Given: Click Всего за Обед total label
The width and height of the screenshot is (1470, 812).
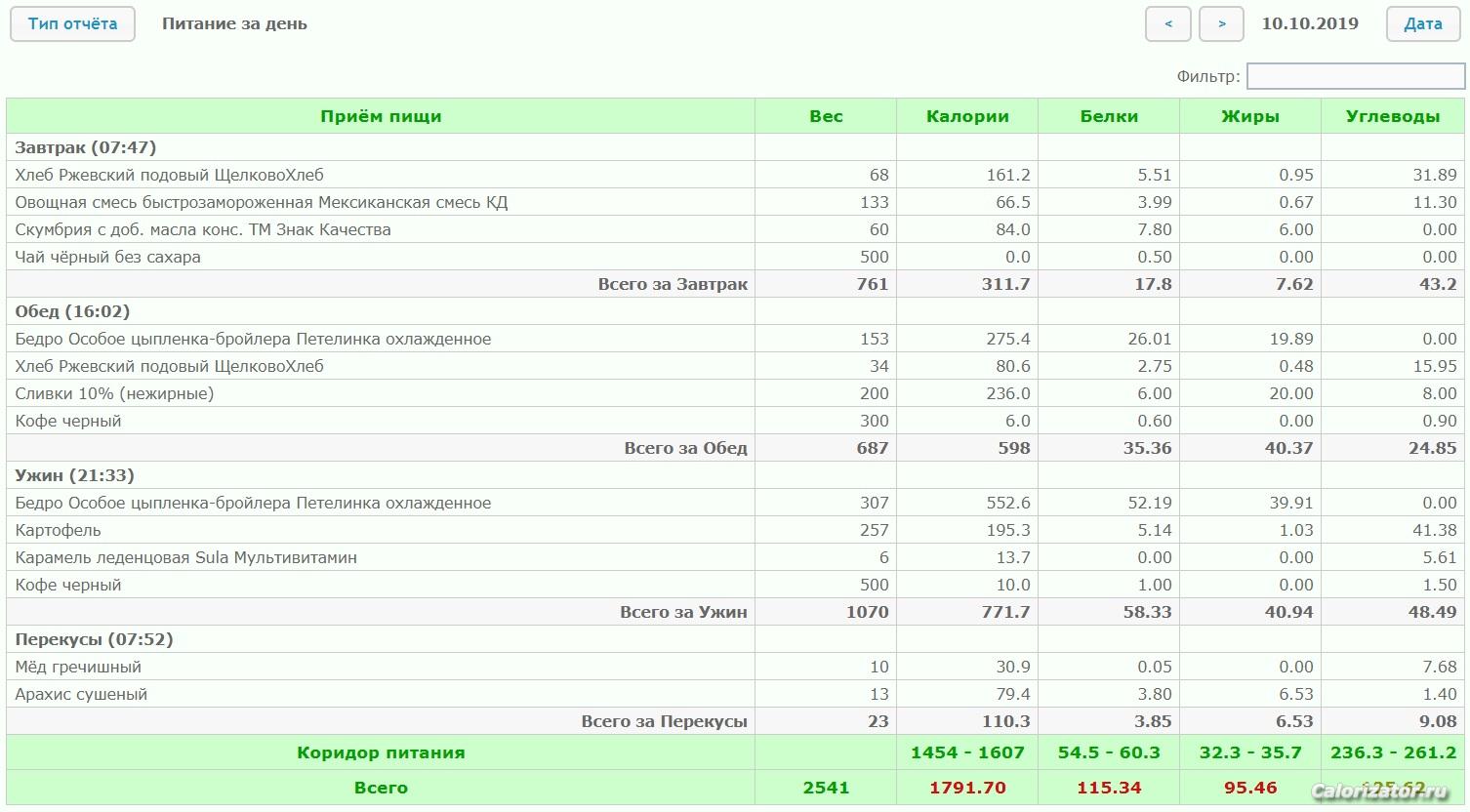Looking at the screenshot, I should point(685,448).
